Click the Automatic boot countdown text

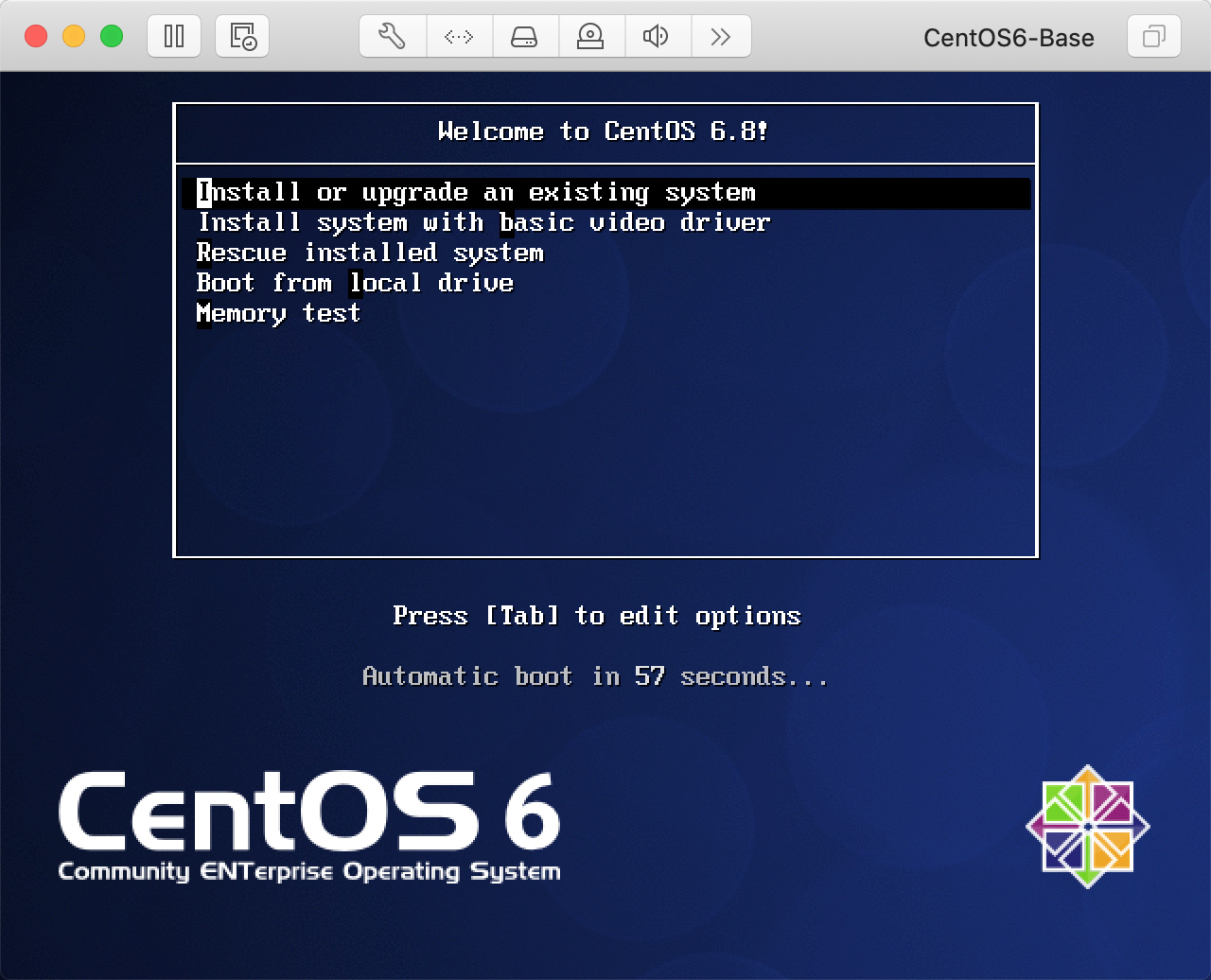[x=596, y=677]
